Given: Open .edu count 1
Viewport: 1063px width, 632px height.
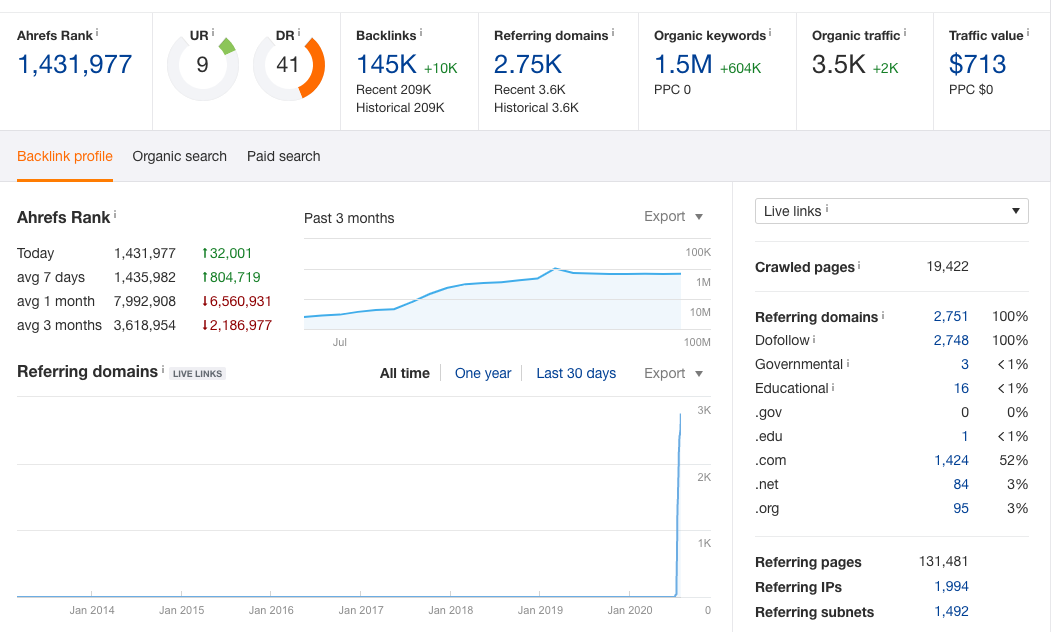Looking at the screenshot, I should pos(965,437).
